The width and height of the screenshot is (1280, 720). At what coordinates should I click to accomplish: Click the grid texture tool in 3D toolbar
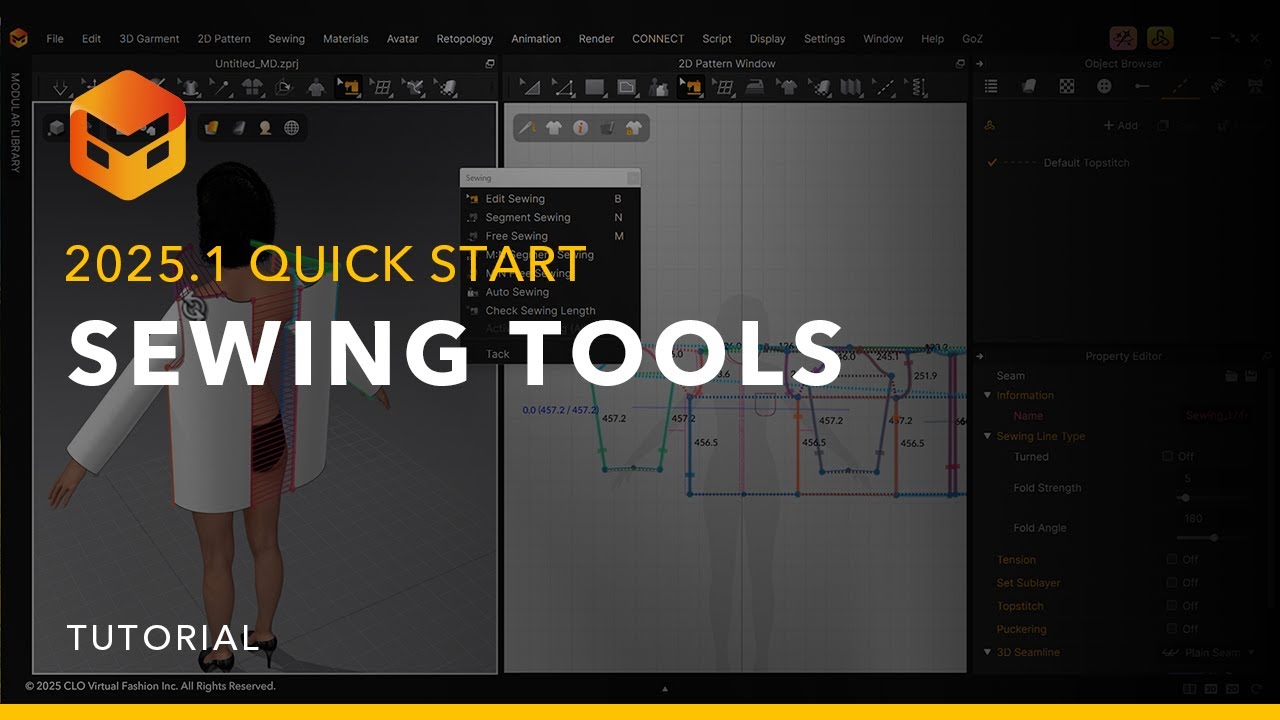pyautogui.click(x=381, y=87)
